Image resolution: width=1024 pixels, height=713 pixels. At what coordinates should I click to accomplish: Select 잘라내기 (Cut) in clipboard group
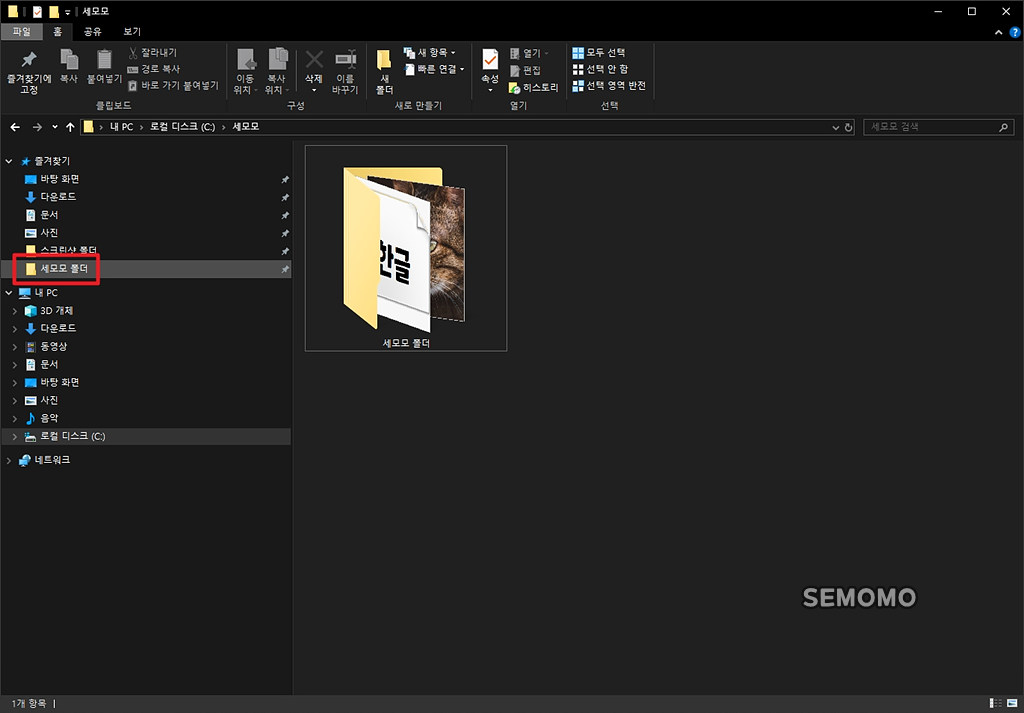[152, 52]
